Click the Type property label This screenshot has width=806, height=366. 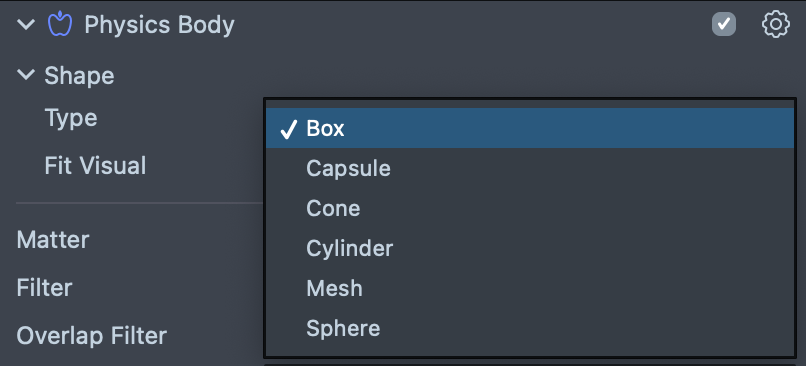[x=71, y=119]
